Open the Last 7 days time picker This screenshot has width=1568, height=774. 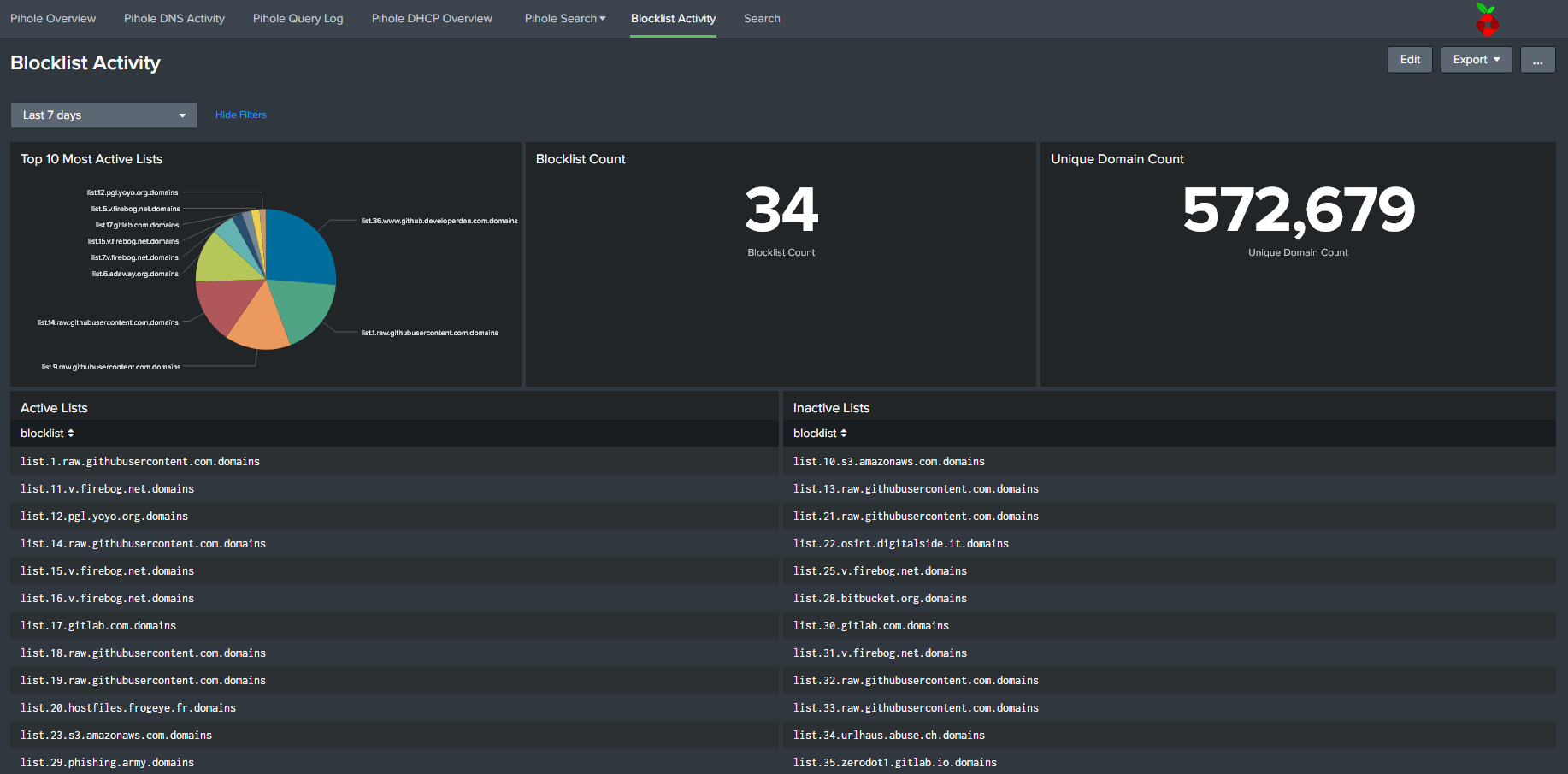click(104, 115)
